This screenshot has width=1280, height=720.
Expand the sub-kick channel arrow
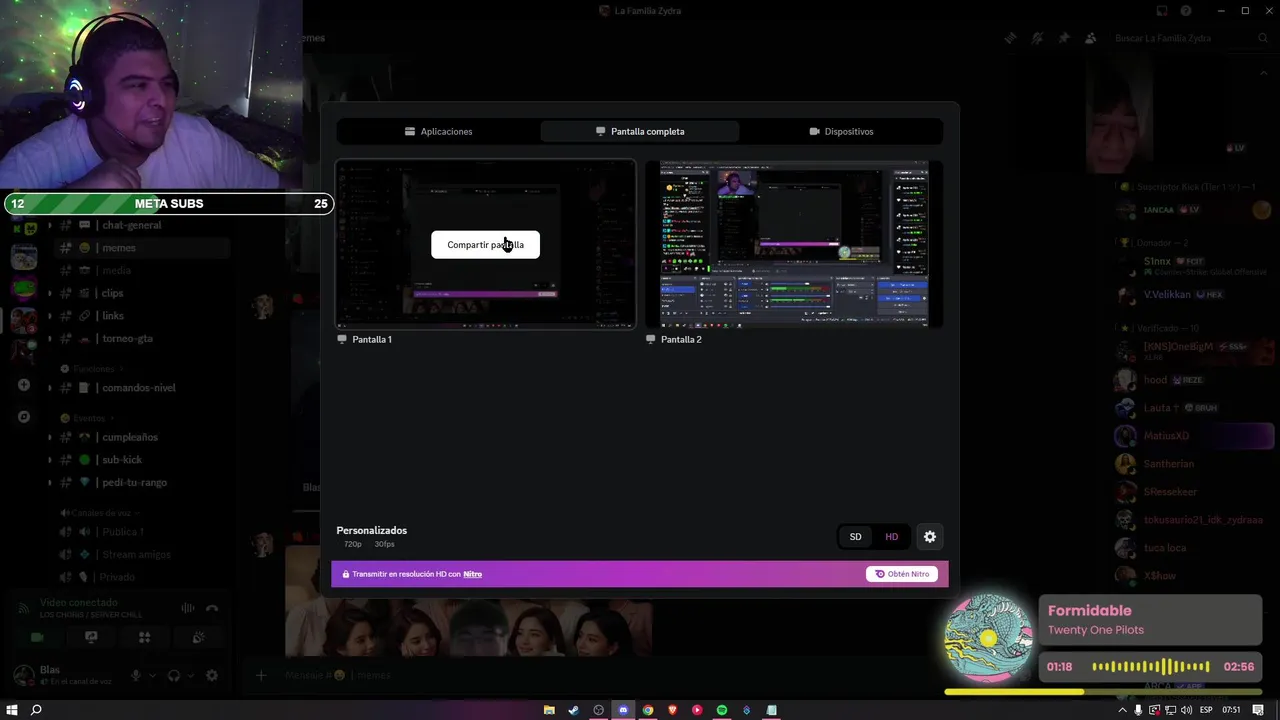[x=50, y=460]
